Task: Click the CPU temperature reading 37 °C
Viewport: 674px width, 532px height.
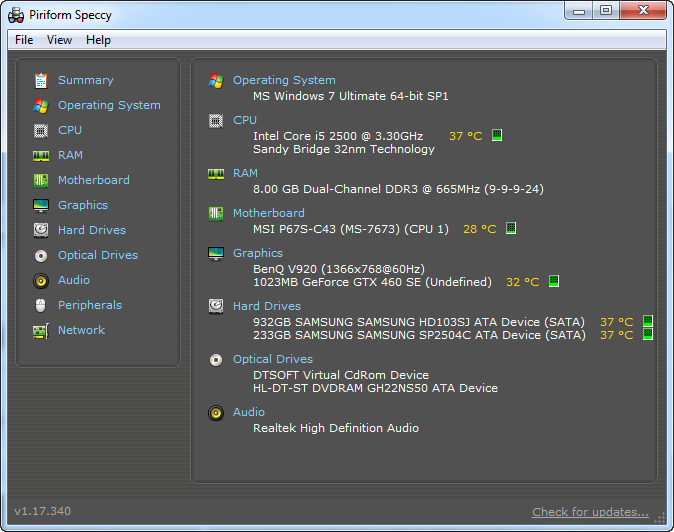Action: (466, 136)
